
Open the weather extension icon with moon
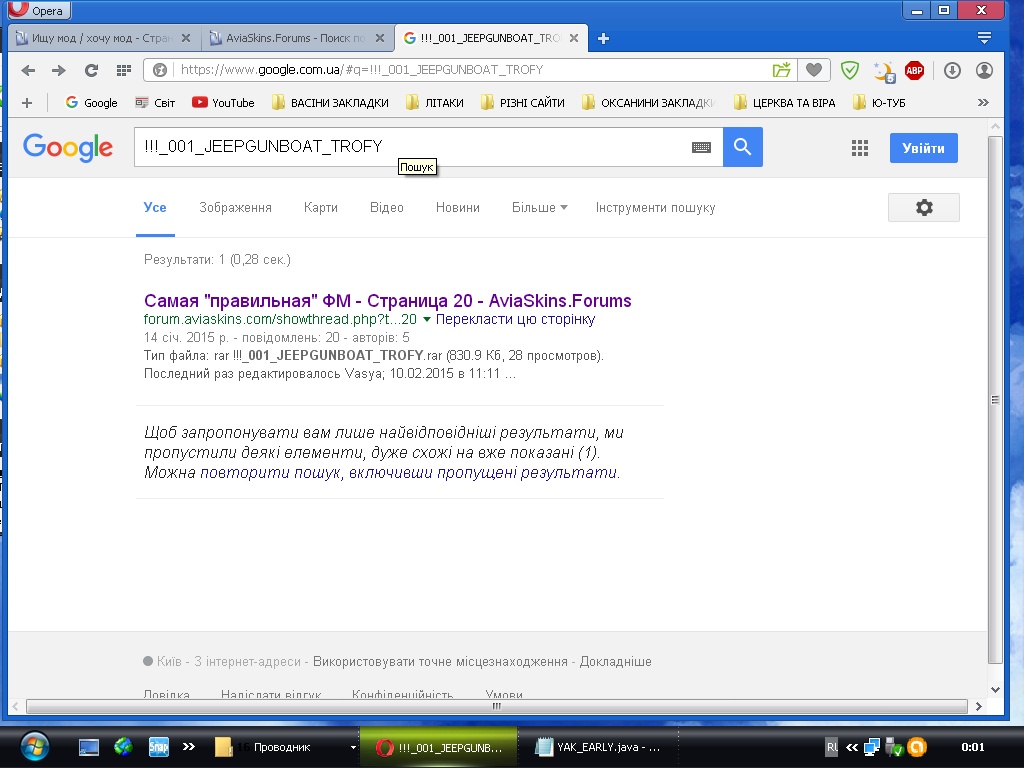884,71
